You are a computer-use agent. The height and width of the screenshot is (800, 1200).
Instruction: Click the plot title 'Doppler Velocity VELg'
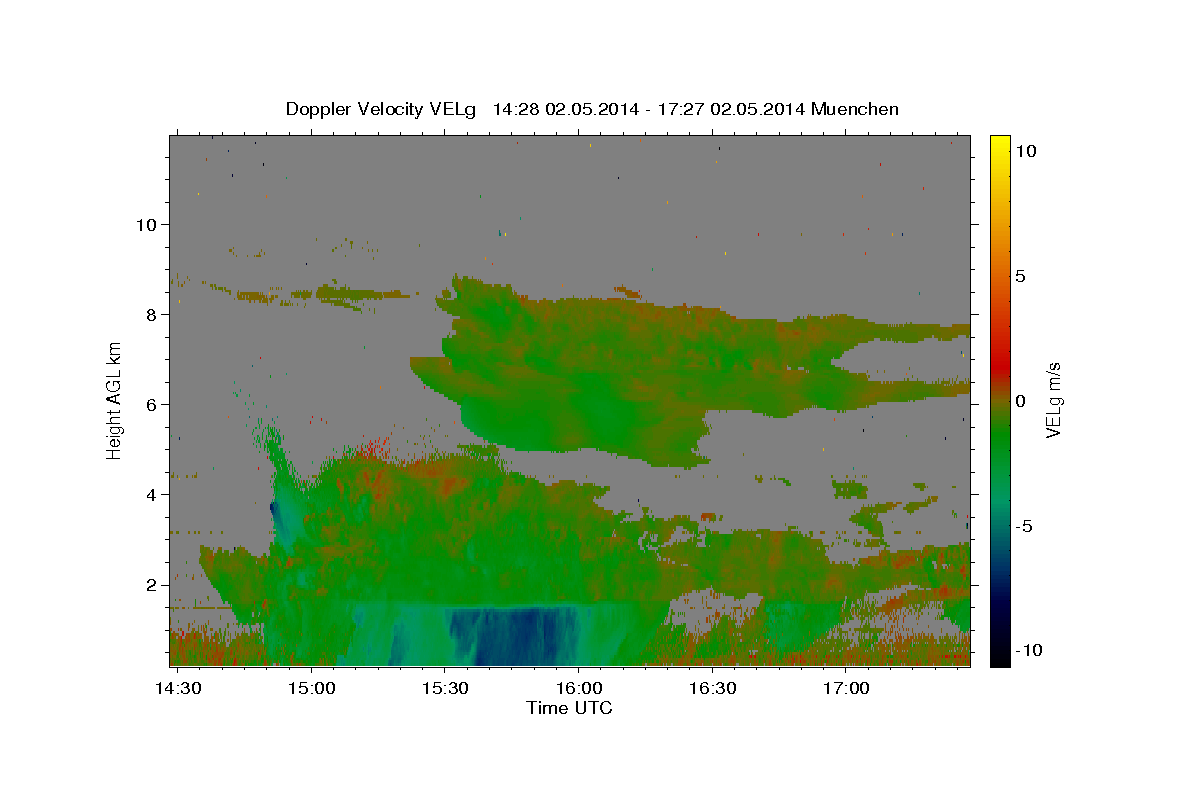click(382, 109)
